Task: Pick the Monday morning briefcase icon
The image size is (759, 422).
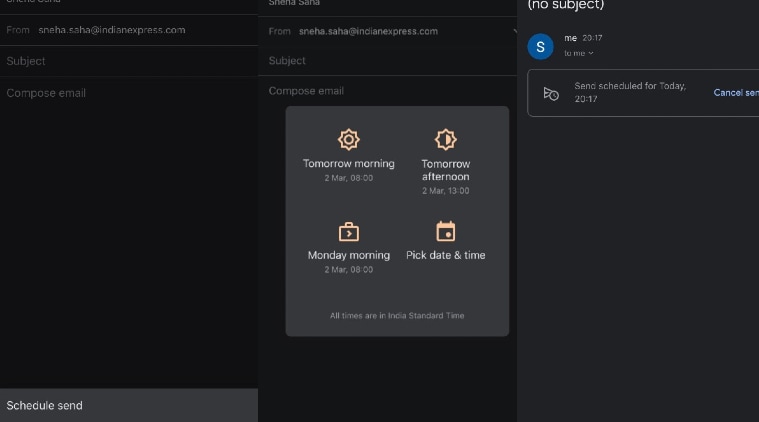Action: point(348,232)
